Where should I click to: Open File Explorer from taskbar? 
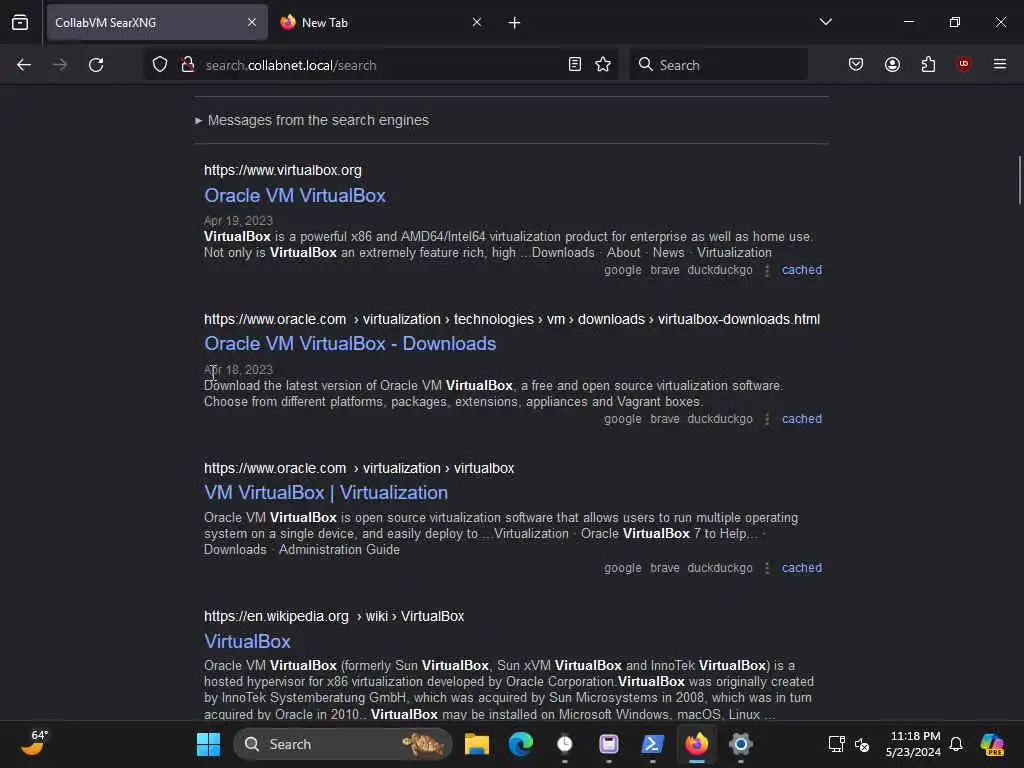tap(477, 744)
